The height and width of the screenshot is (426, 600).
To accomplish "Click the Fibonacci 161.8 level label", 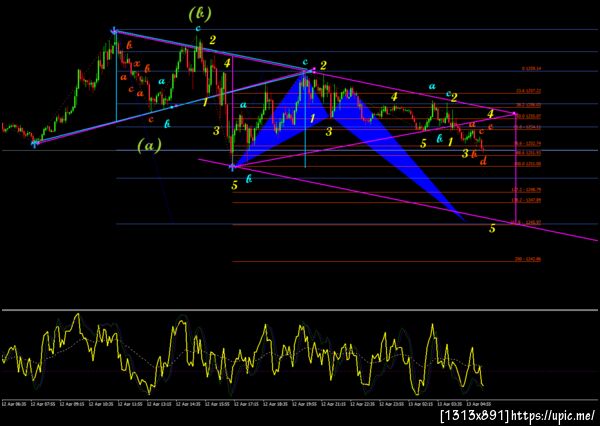I will 526,222.
